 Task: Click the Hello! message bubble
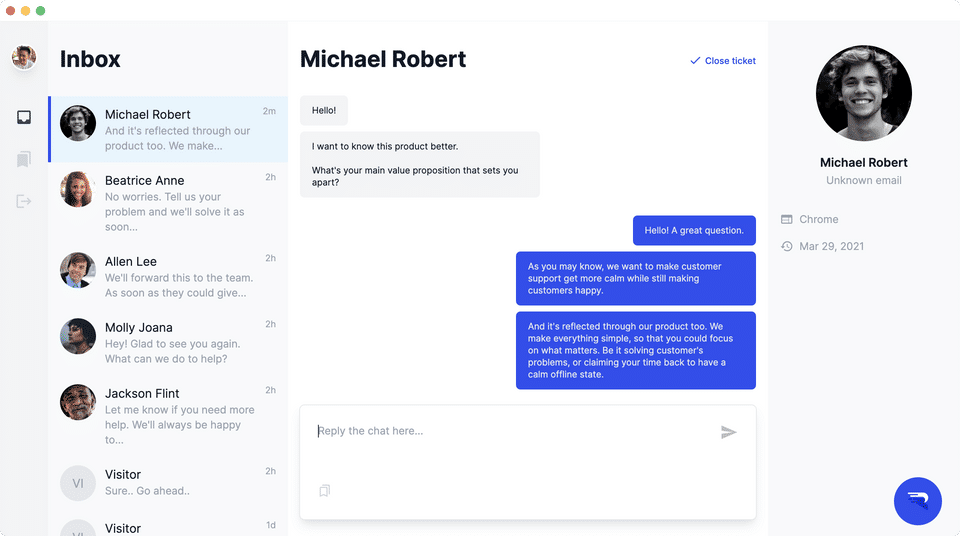tap(324, 110)
